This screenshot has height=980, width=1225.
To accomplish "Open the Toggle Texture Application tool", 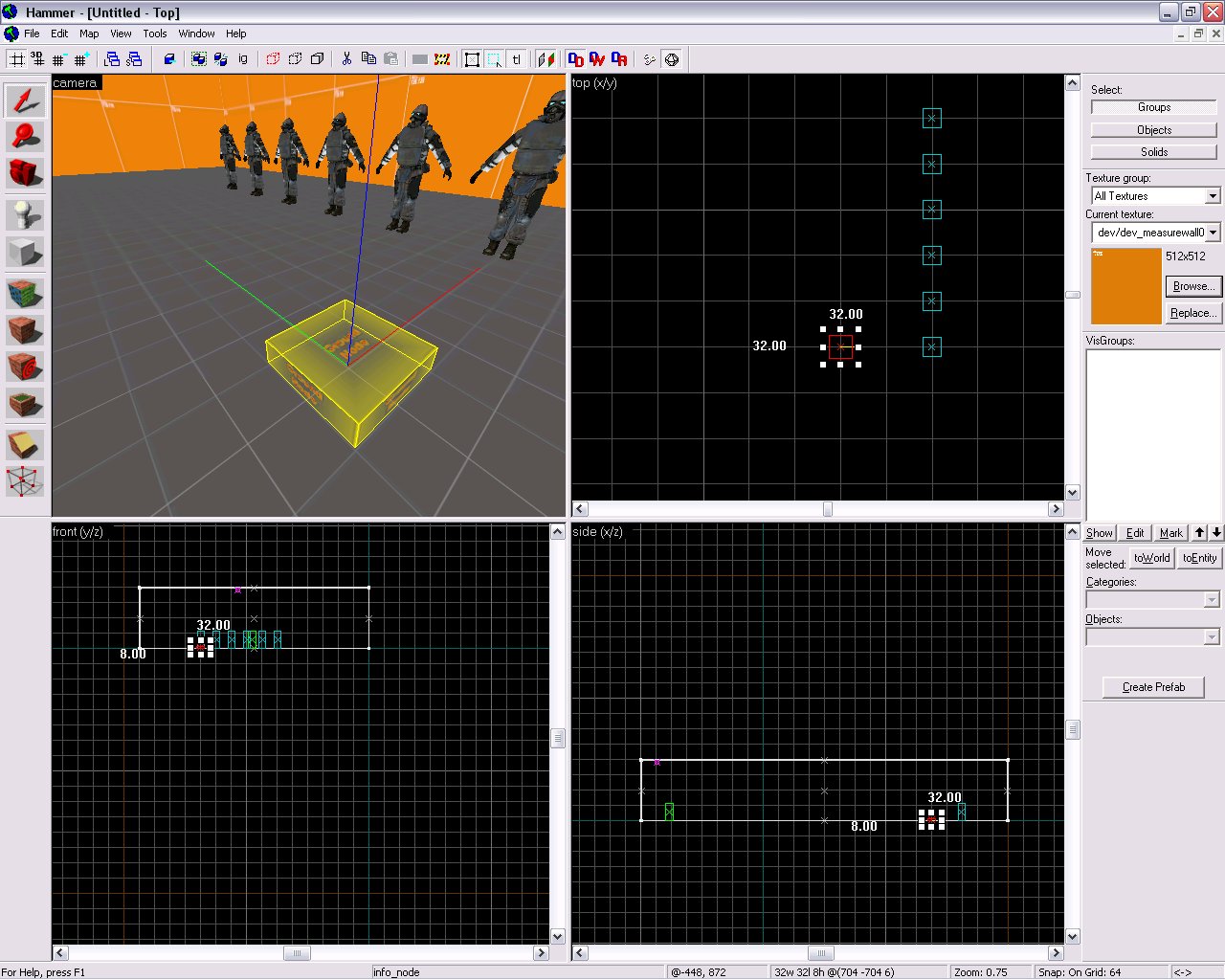I will tap(25, 294).
